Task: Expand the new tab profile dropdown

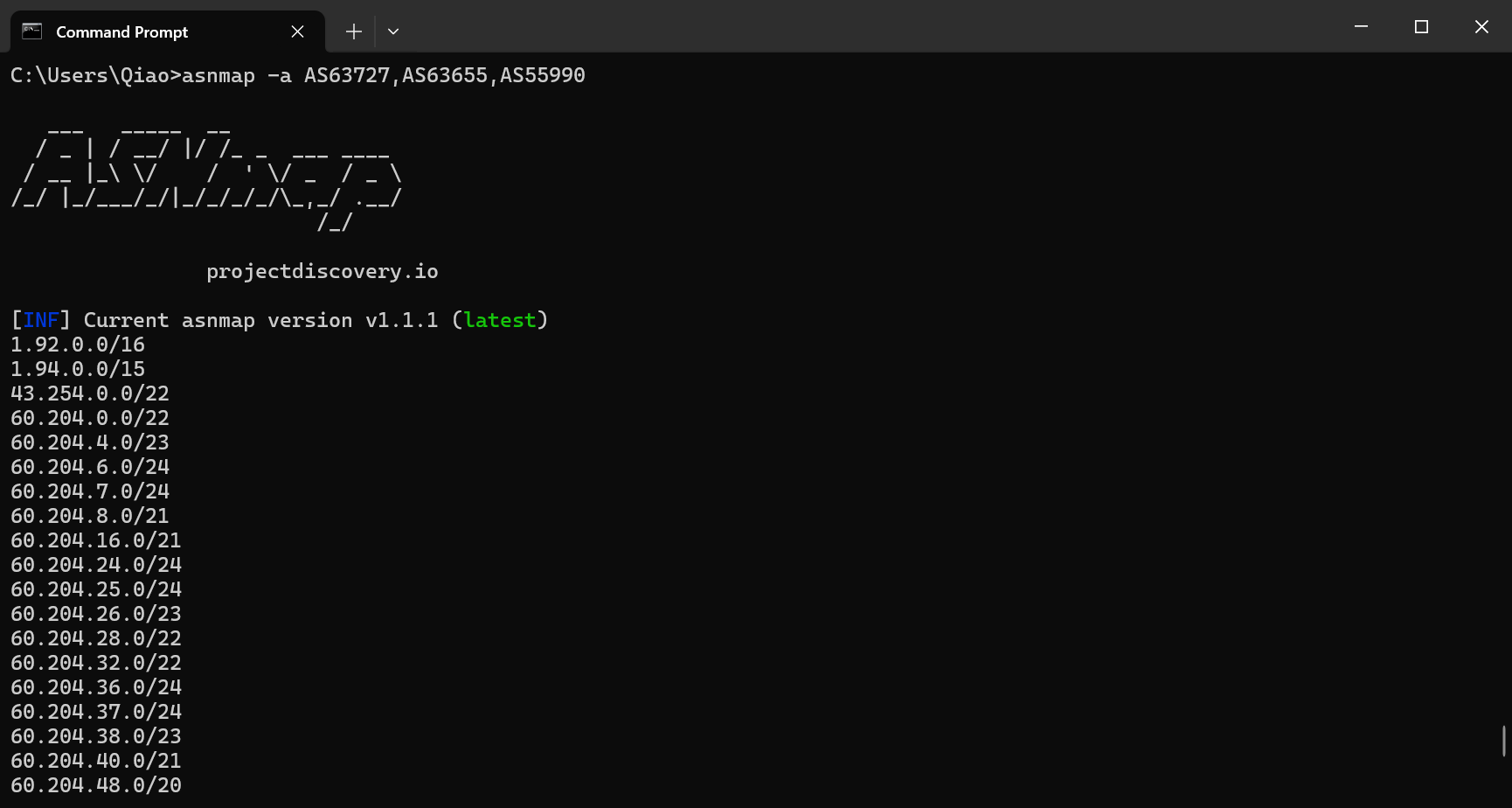Action: click(x=393, y=31)
